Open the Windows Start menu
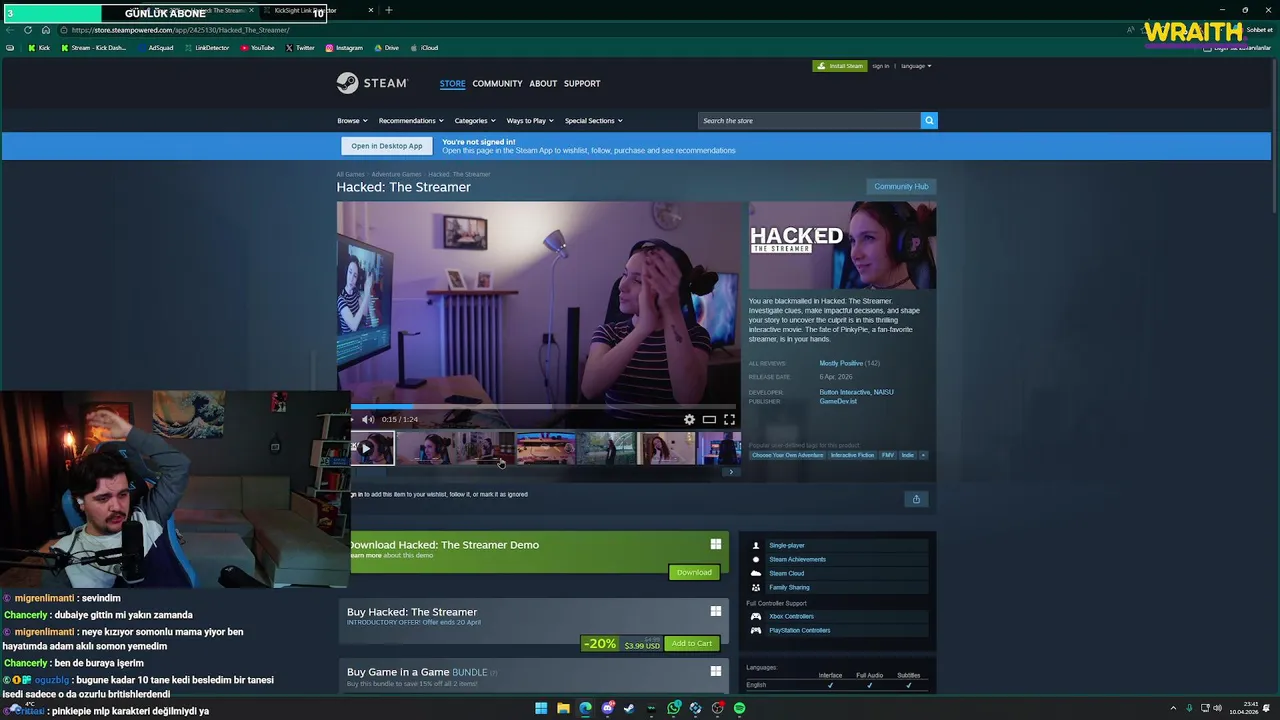The image size is (1280, 720). pyautogui.click(x=541, y=708)
